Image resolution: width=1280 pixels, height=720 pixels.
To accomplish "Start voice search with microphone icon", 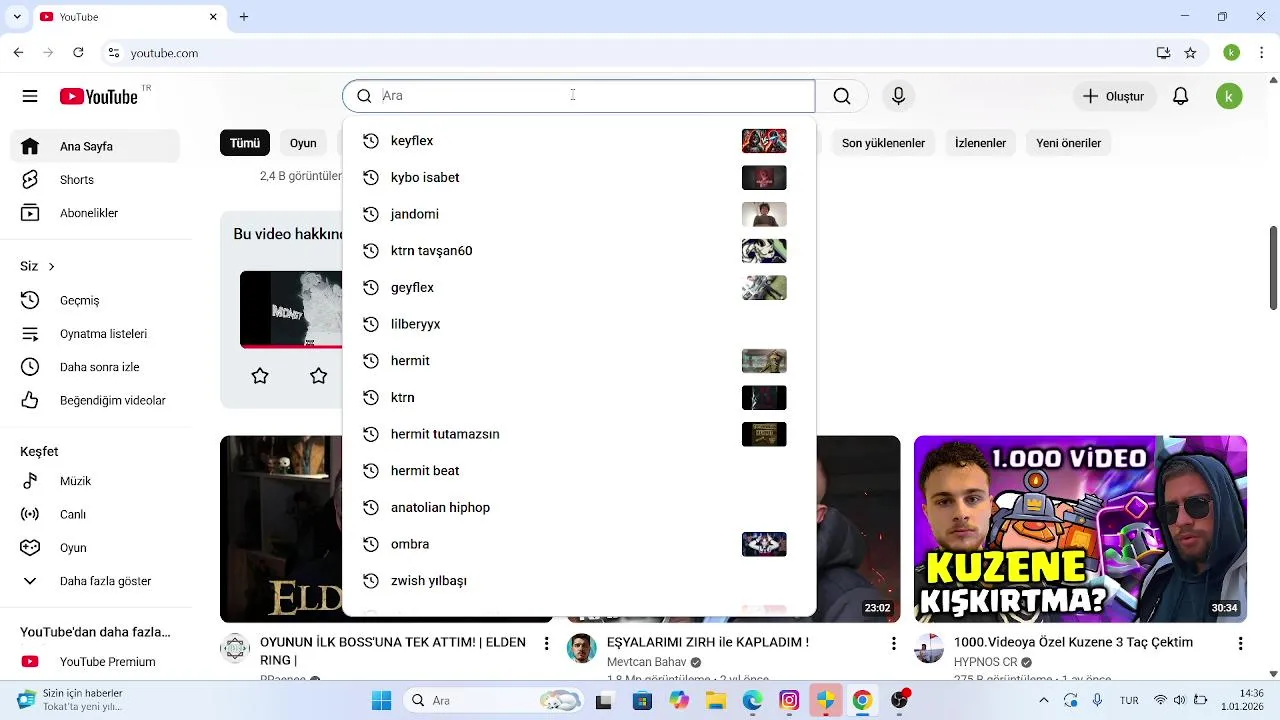I will pos(898,96).
